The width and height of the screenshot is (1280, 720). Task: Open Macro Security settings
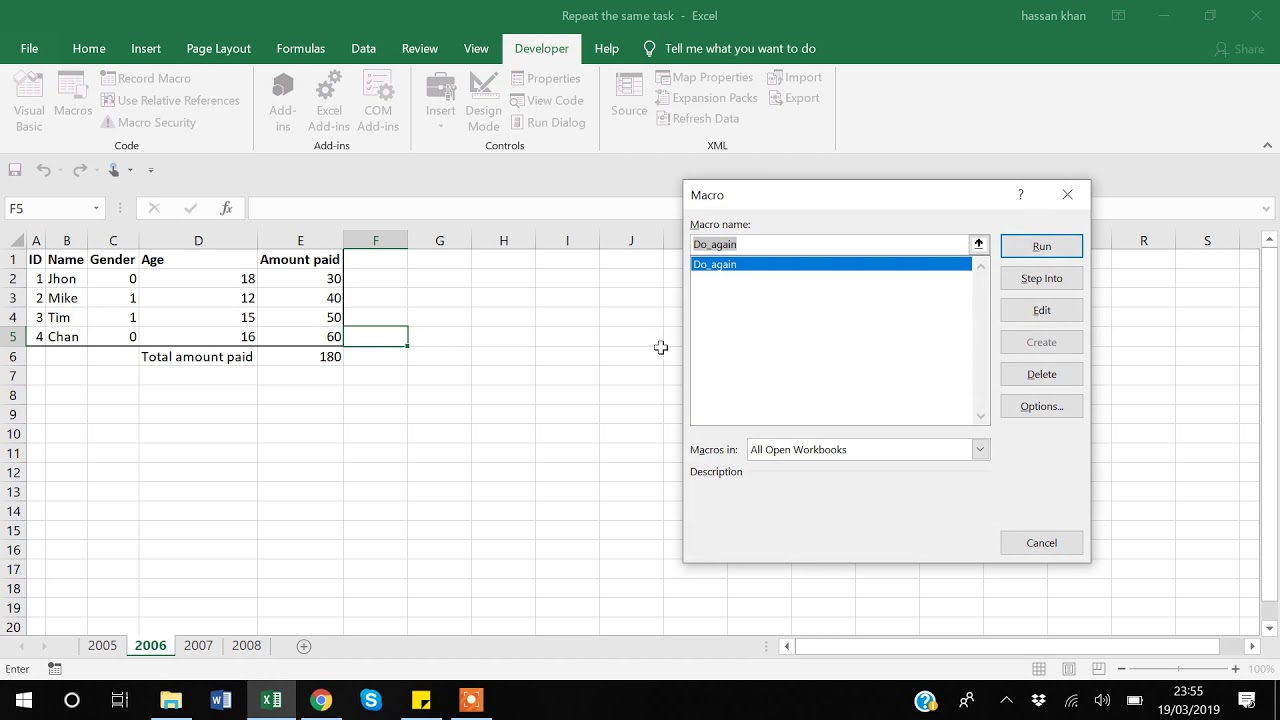point(148,122)
